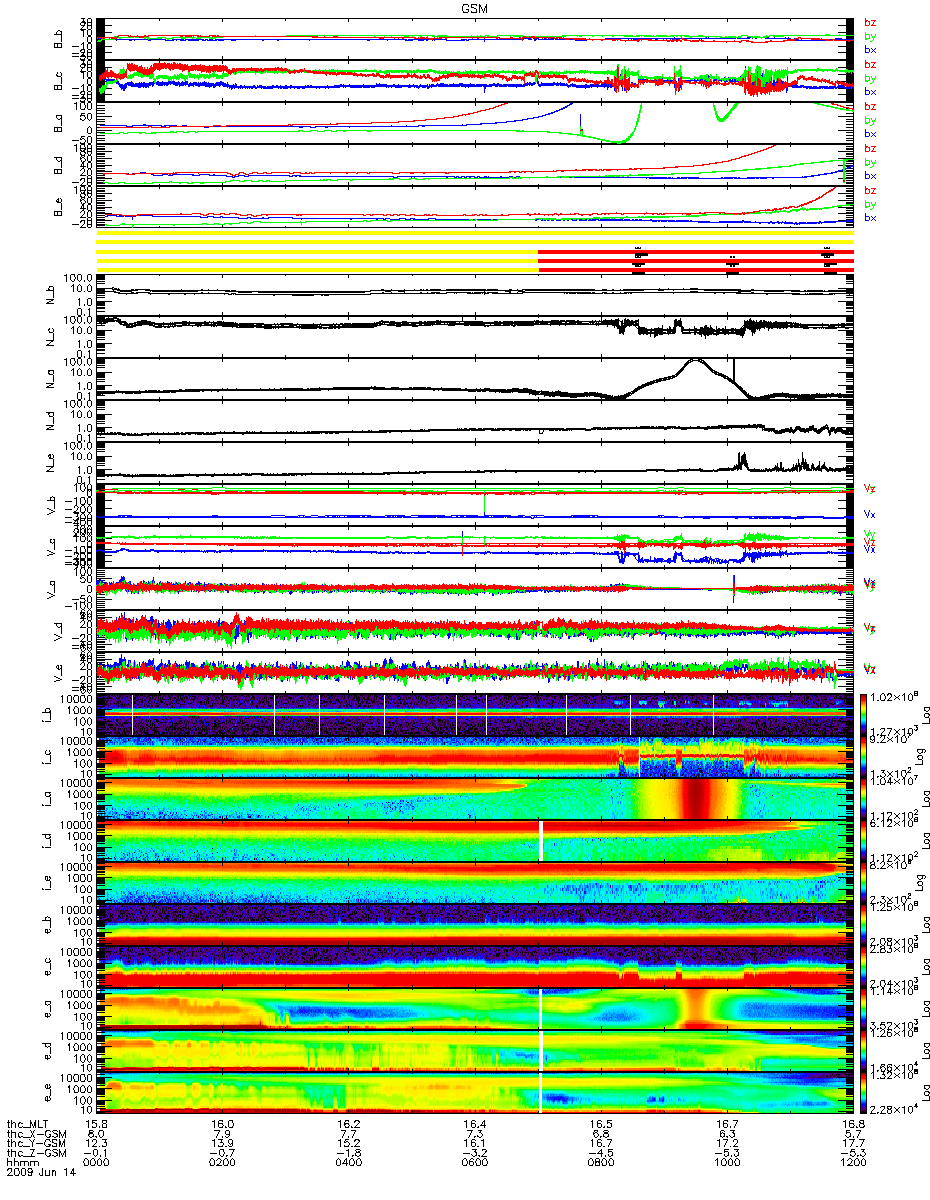
Task: Click the 1000 time tick label
Action: (x=726, y=1164)
